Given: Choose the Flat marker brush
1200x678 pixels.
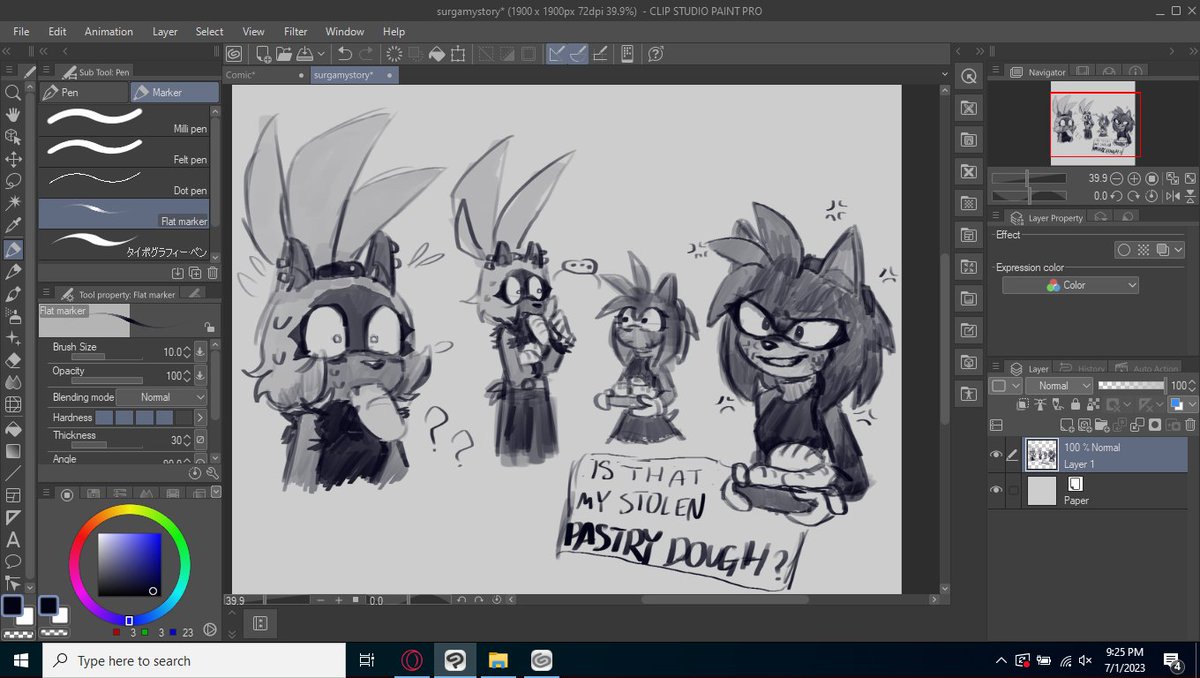Looking at the screenshot, I should [x=124, y=212].
